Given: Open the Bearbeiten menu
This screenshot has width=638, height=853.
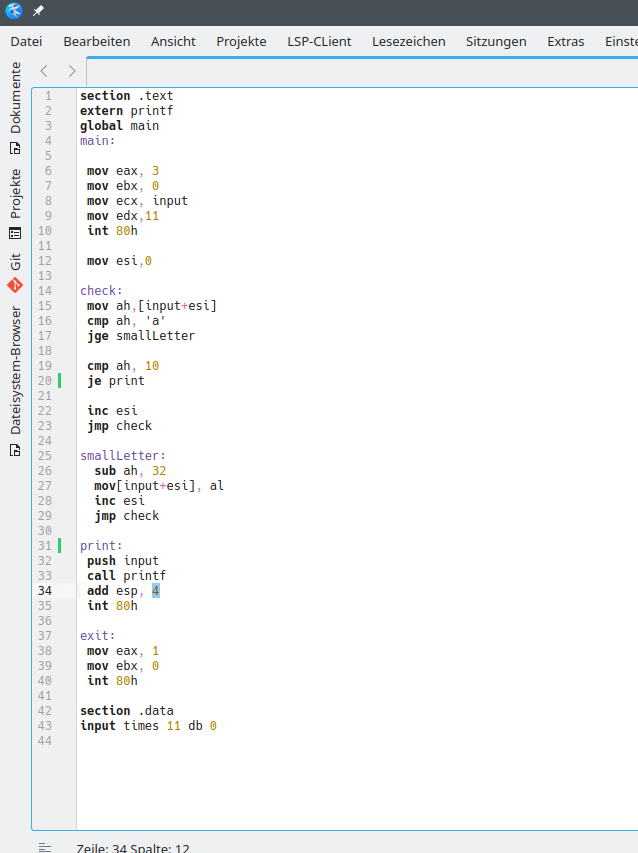Looking at the screenshot, I should [97, 41].
